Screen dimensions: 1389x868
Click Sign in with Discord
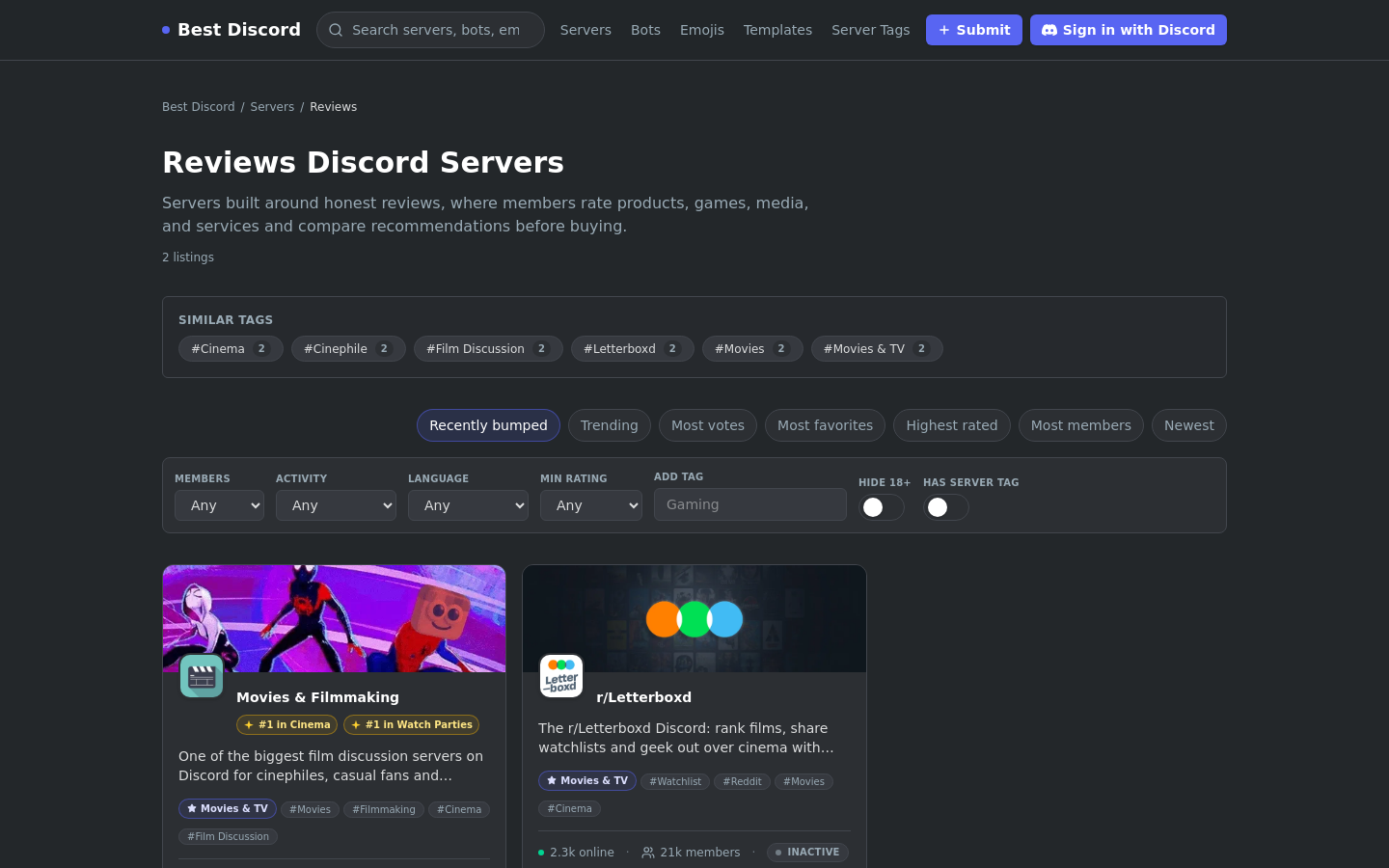[x=1129, y=30]
